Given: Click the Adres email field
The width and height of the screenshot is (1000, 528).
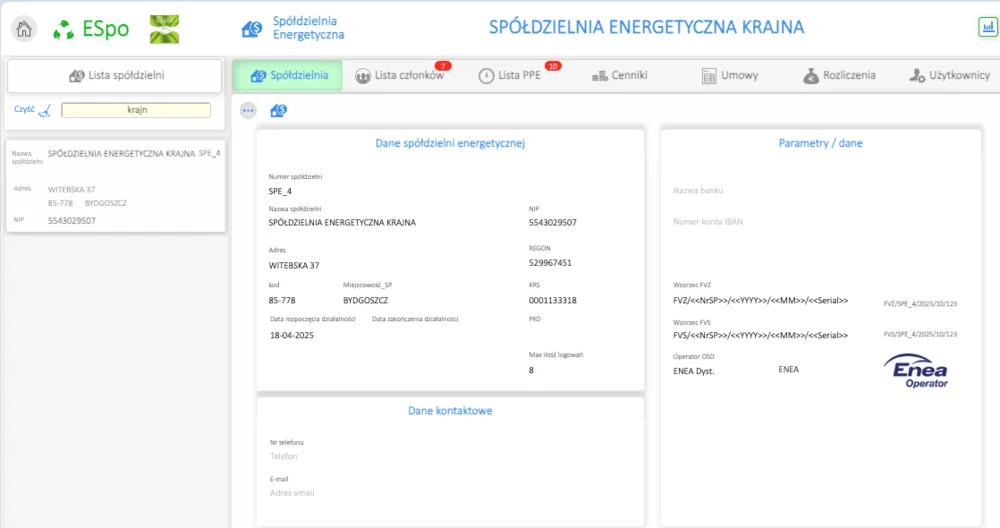Looking at the screenshot, I should tap(292, 493).
